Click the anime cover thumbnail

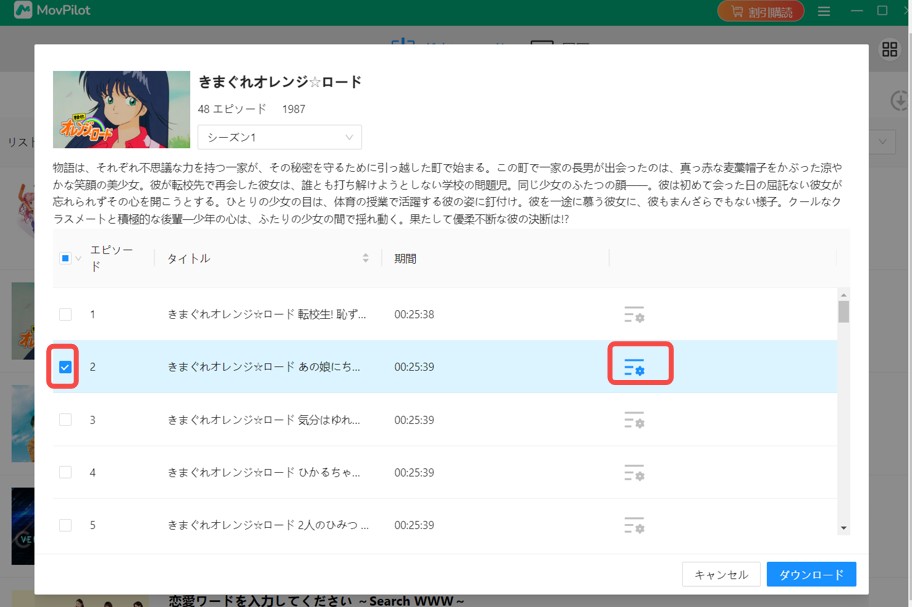[x=122, y=109]
